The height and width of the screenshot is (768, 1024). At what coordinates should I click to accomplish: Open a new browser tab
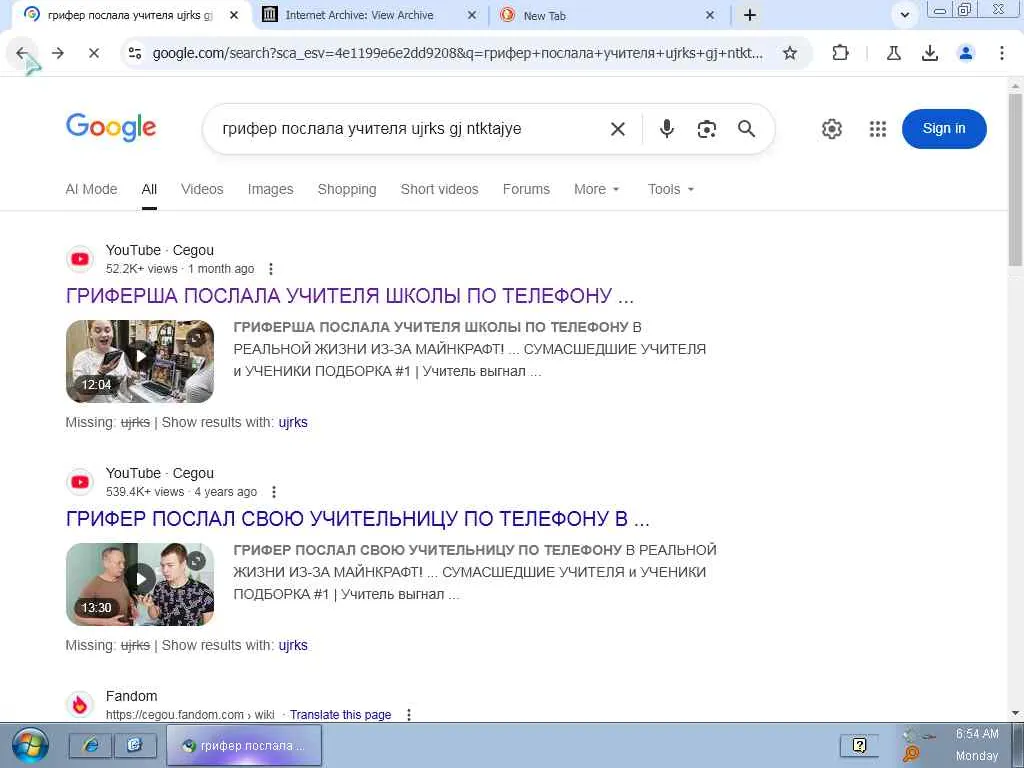[750, 15]
